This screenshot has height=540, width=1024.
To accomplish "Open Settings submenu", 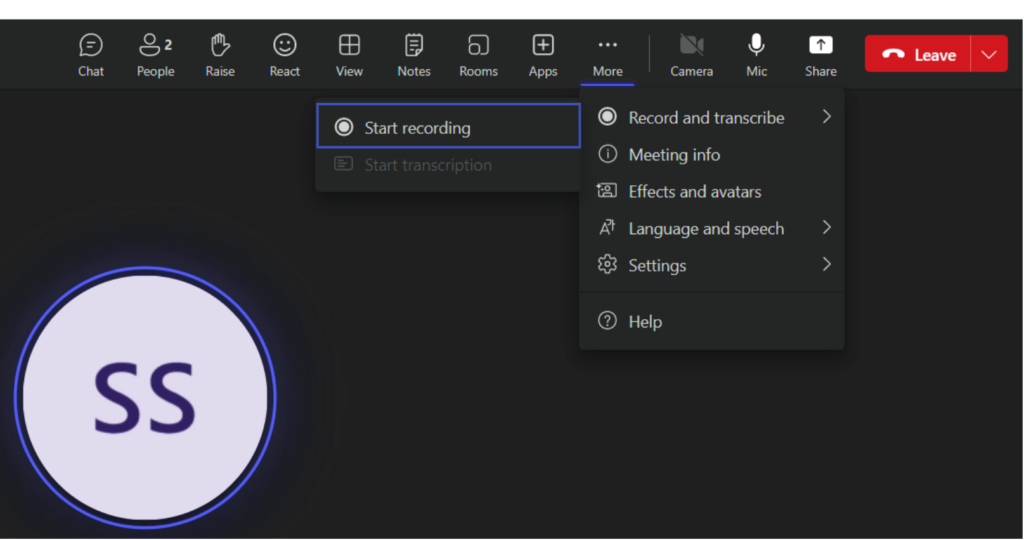I will point(712,265).
